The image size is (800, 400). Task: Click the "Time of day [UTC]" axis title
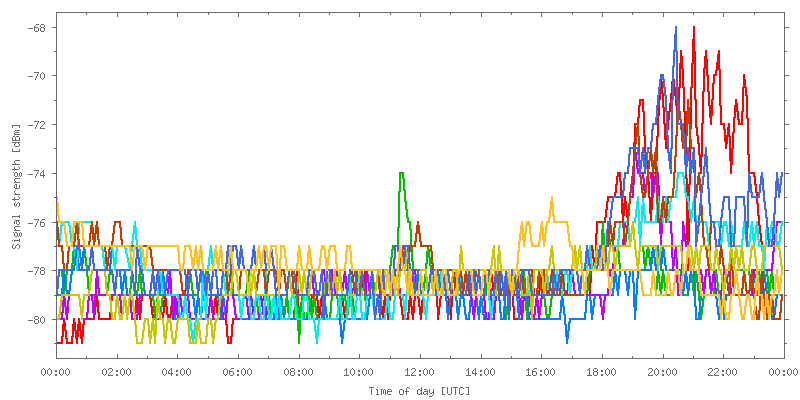click(419, 390)
